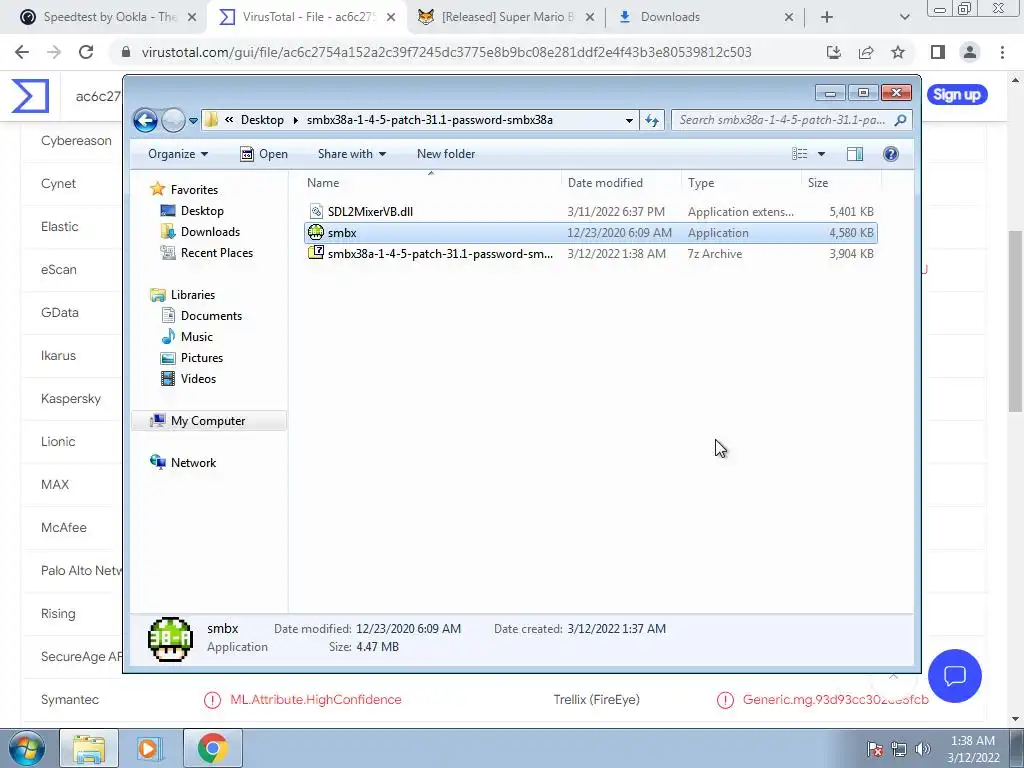Sort files by the Name column
This screenshot has width=1024, height=768.
click(x=431, y=183)
